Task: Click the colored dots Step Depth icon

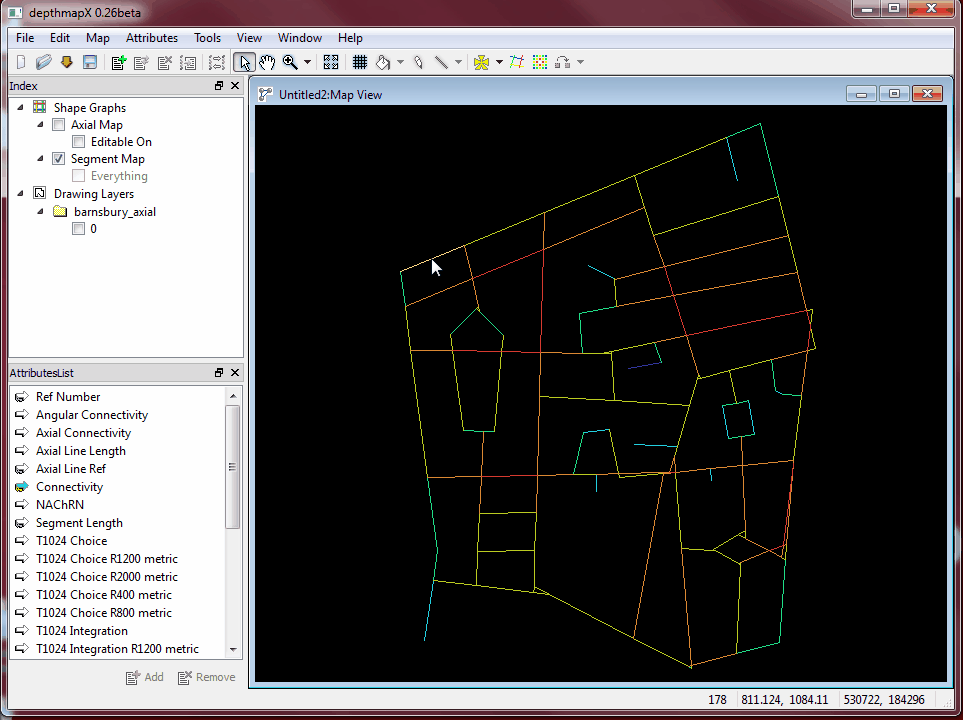Action: coord(540,62)
